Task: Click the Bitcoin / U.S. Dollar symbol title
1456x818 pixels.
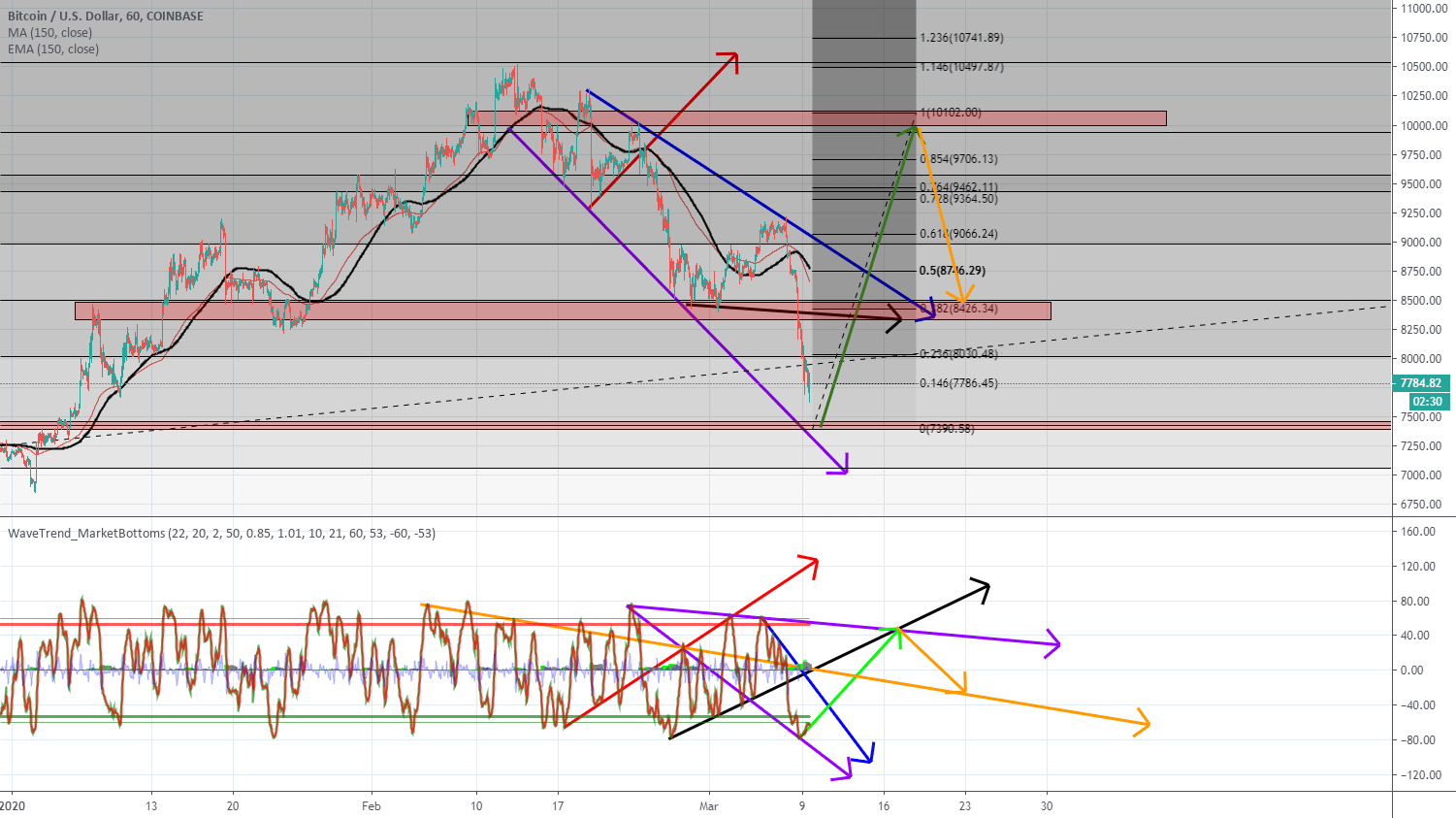Action: (106, 16)
